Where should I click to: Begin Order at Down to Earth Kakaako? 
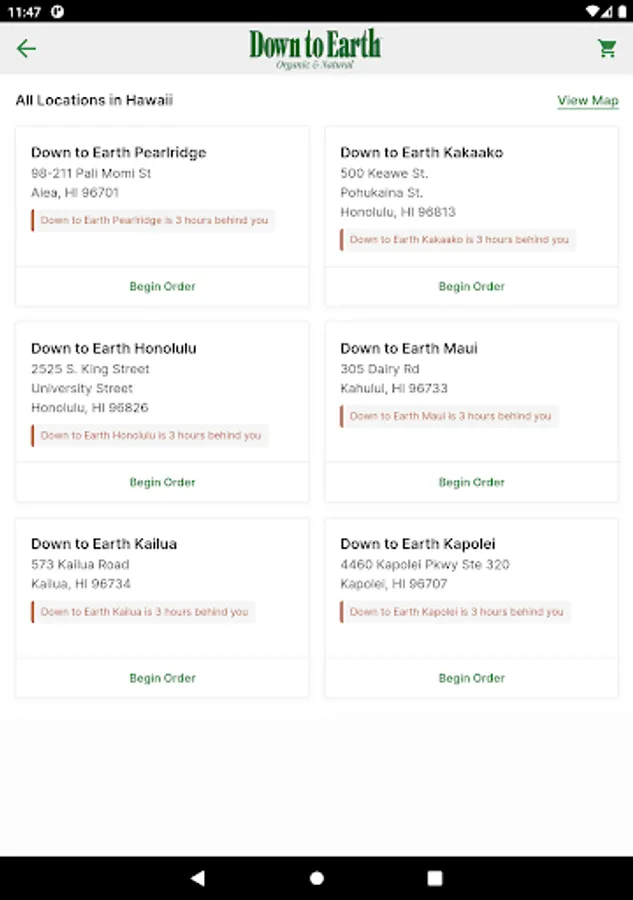point(471,287)
